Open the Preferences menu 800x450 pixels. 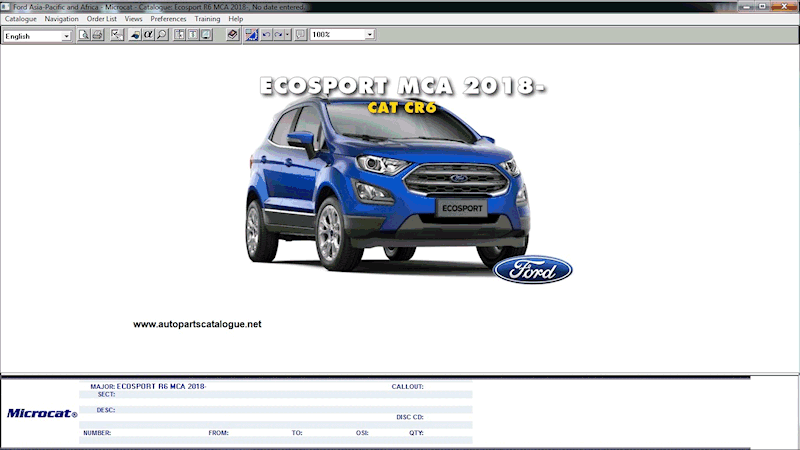pyautogui.click(x=168, y=19)
